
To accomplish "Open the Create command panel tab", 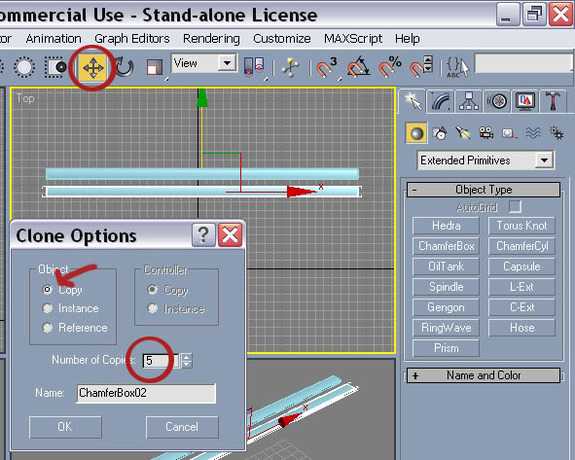I will (x=413, y=102).
